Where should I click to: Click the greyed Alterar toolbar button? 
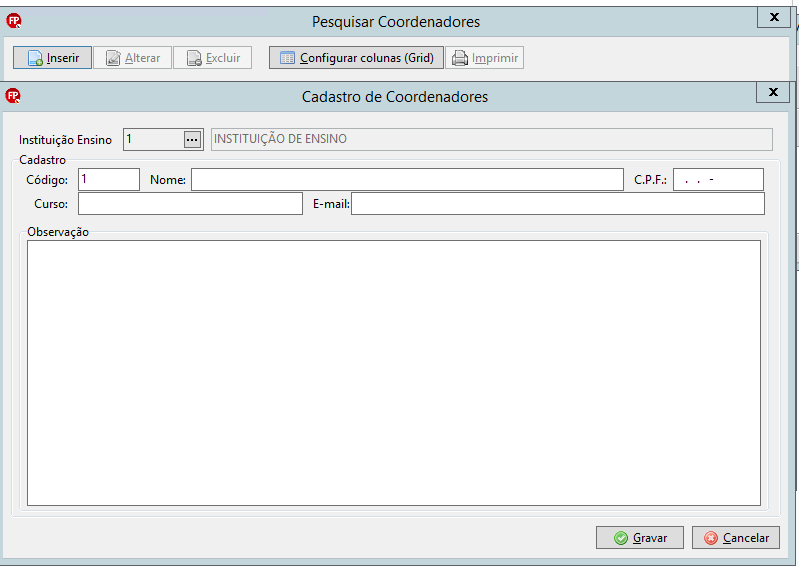(x=132, y=58)
